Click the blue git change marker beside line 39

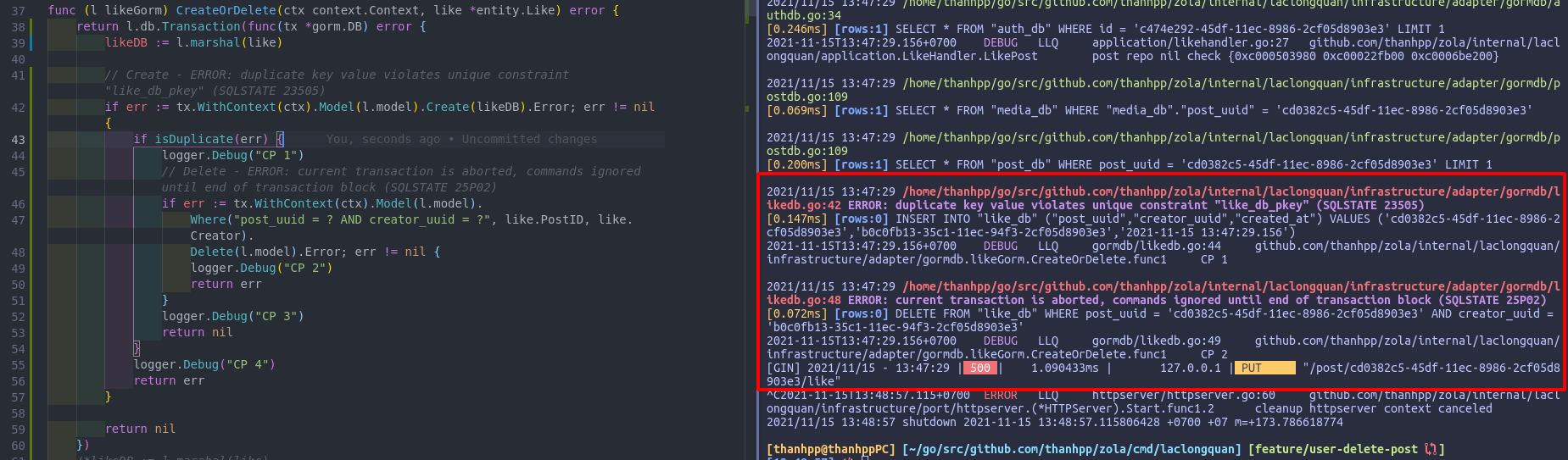[31, 42]
